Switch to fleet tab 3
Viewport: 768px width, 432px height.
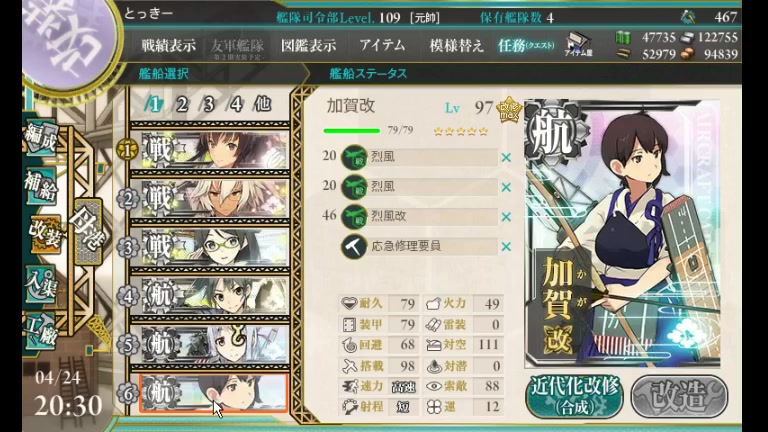coord(209,104)
